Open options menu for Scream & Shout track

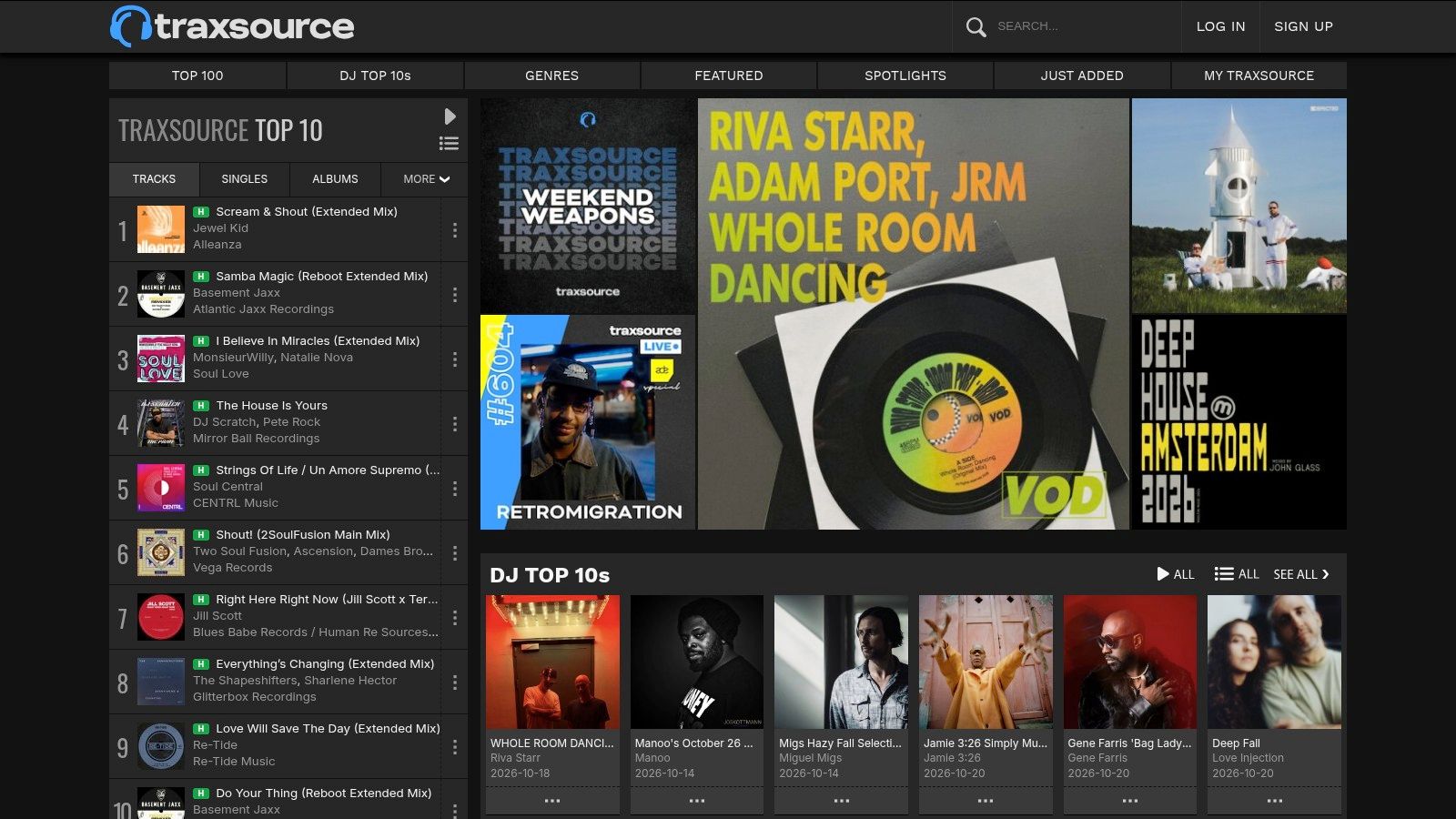455,230
